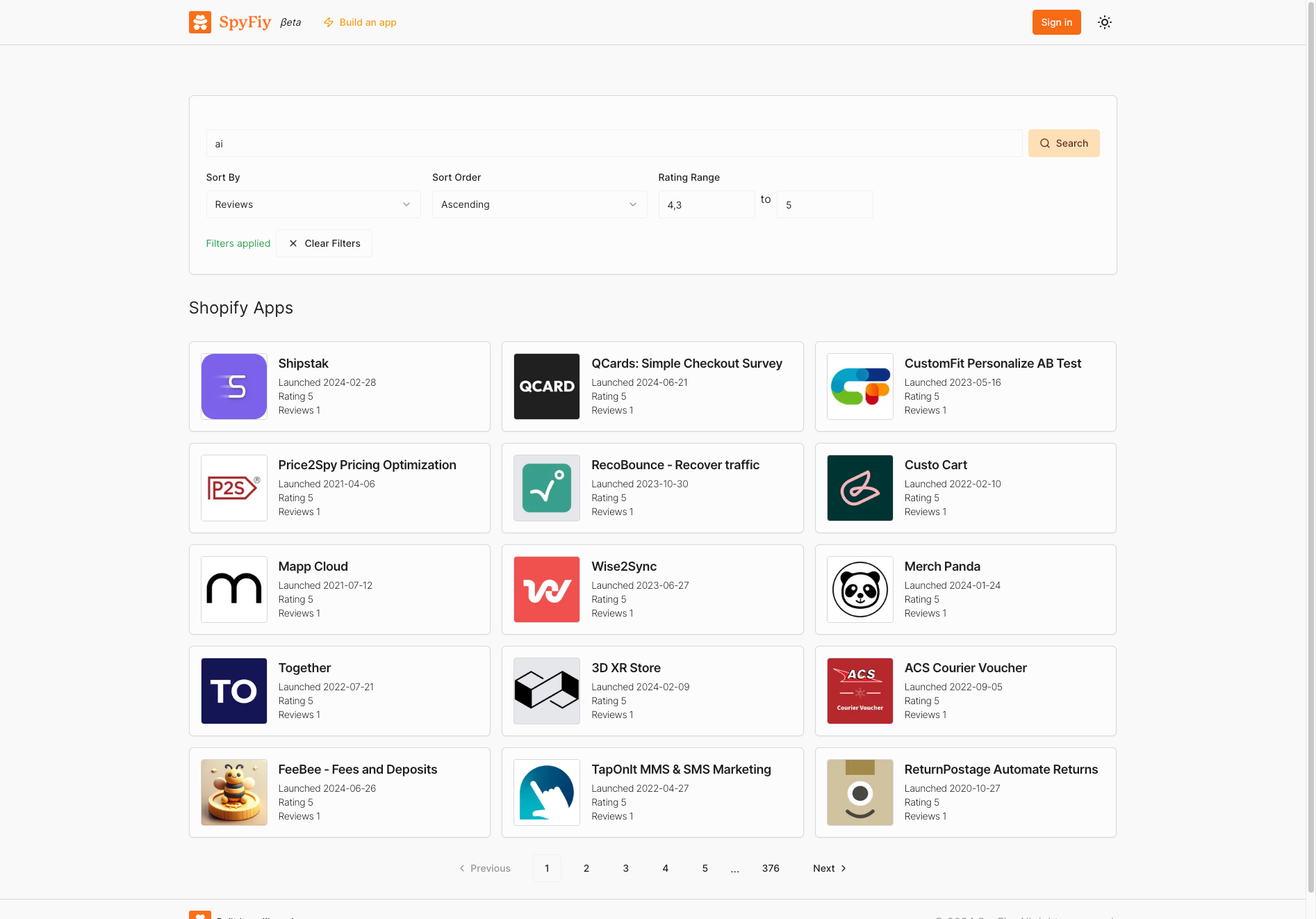Screen dimensions: 1316x919
Task: Click the Previous pagination button
Action: point(485,868)
